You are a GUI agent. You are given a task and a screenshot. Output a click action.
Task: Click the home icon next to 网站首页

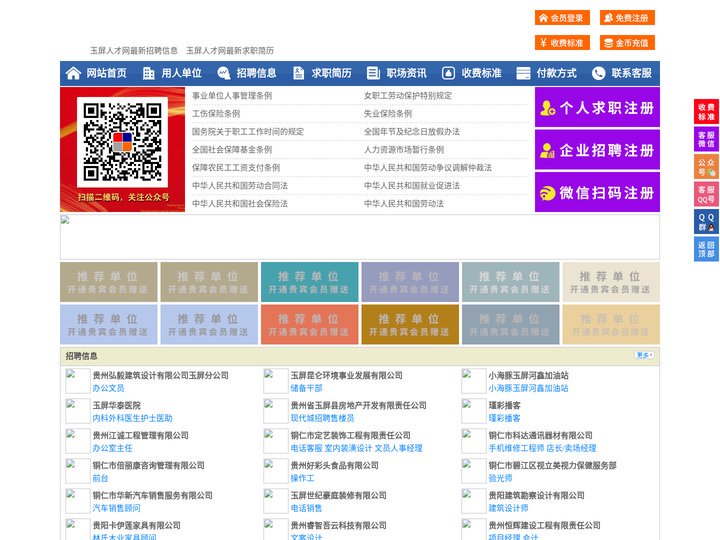73,73
